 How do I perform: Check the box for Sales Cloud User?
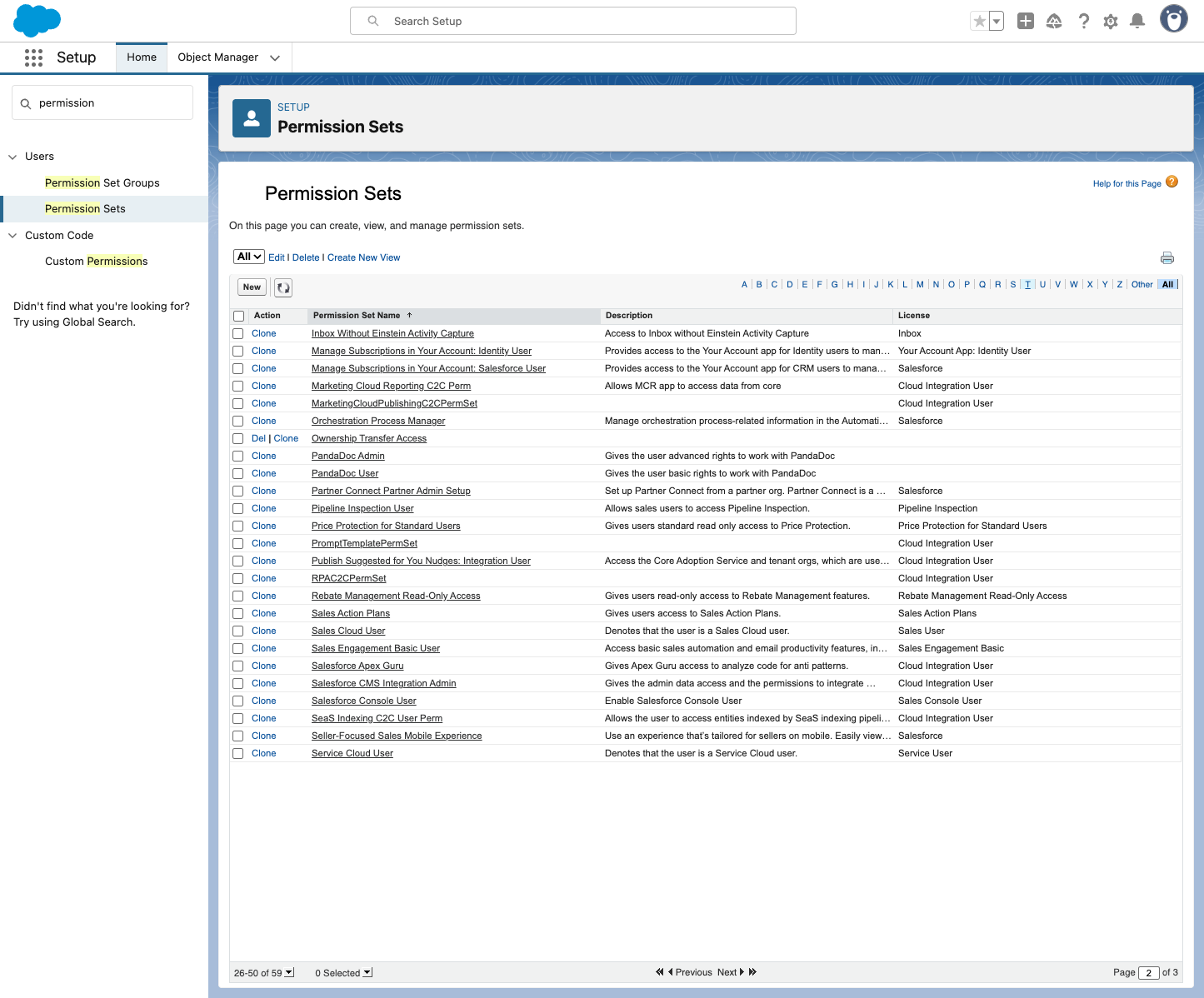(x=238, y=631)
